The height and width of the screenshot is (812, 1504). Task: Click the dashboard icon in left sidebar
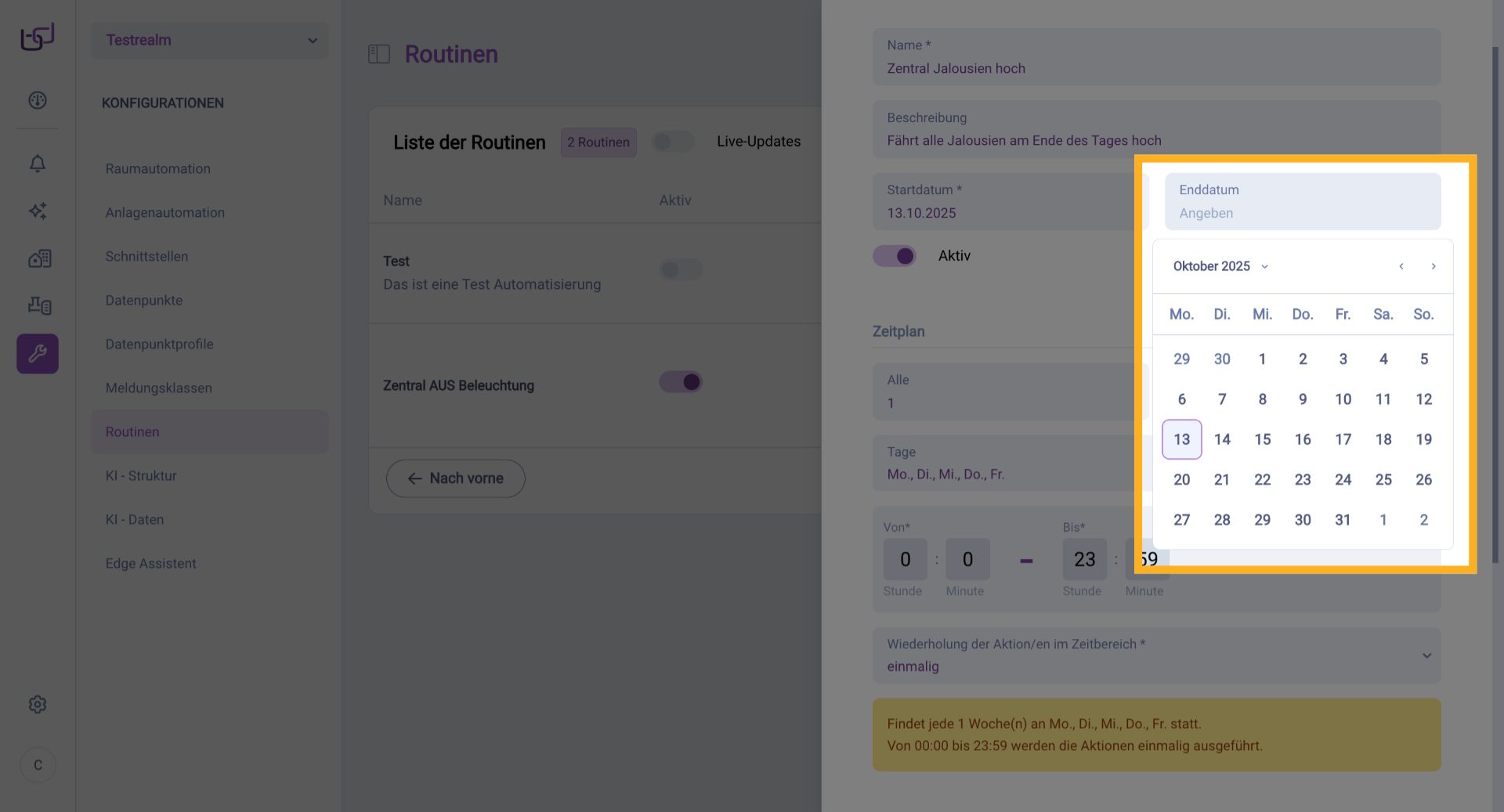click(x=38, y=100)
